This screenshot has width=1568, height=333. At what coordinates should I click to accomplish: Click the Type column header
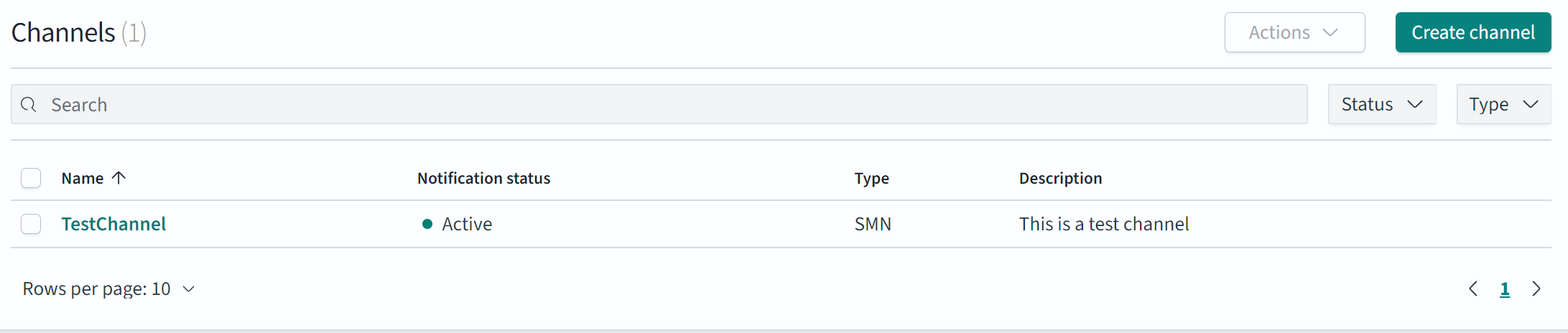pyautogui.click(x=871, y=178)
